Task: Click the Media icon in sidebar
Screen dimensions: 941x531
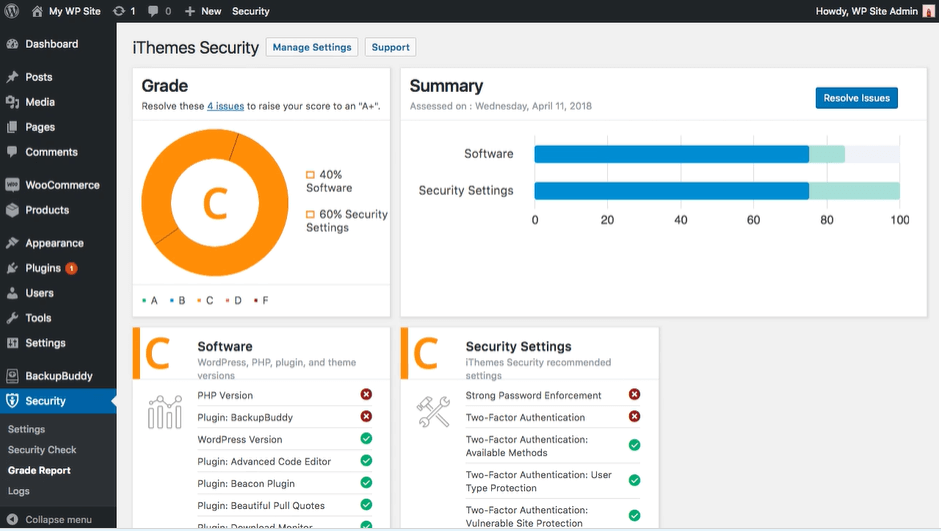Action: [12, 102]
